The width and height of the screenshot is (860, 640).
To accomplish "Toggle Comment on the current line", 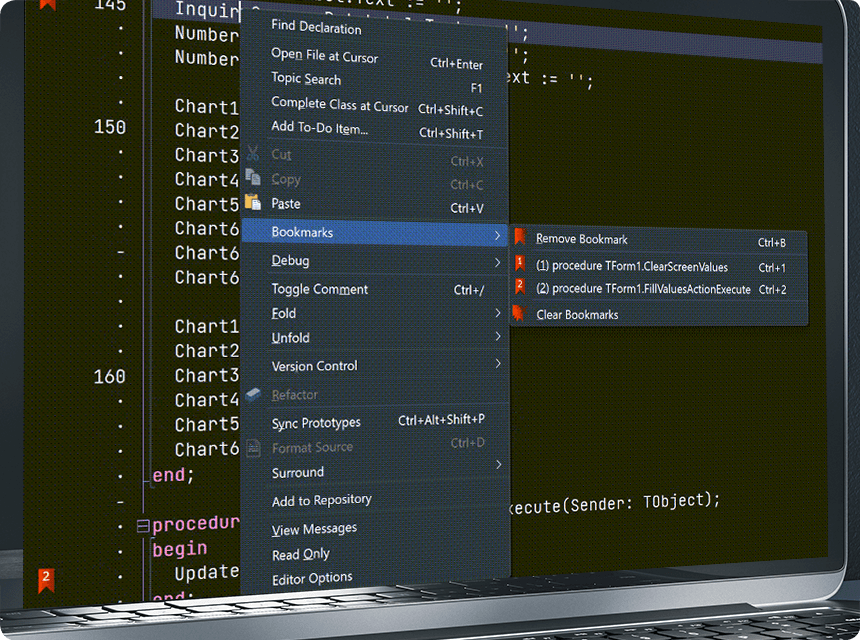I will [x=320, y=289].
